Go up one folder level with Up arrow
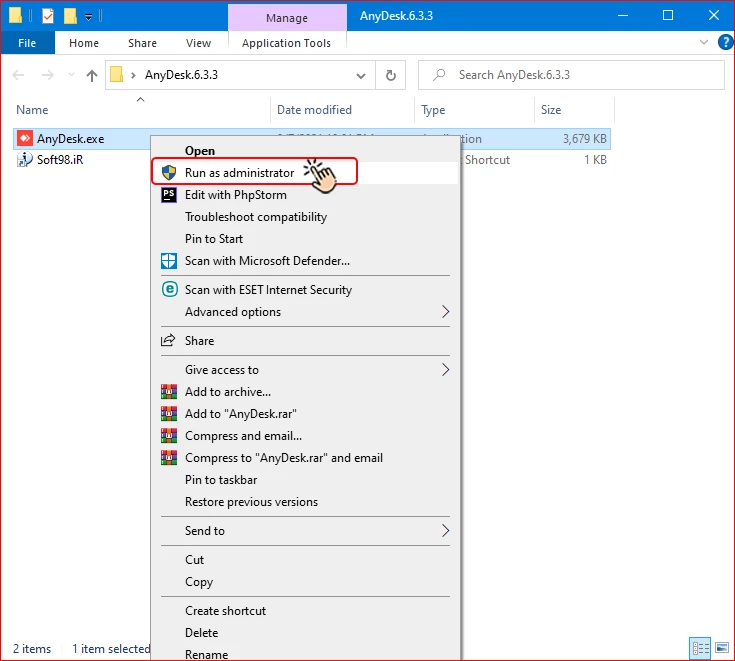 [x=92, y=75]
